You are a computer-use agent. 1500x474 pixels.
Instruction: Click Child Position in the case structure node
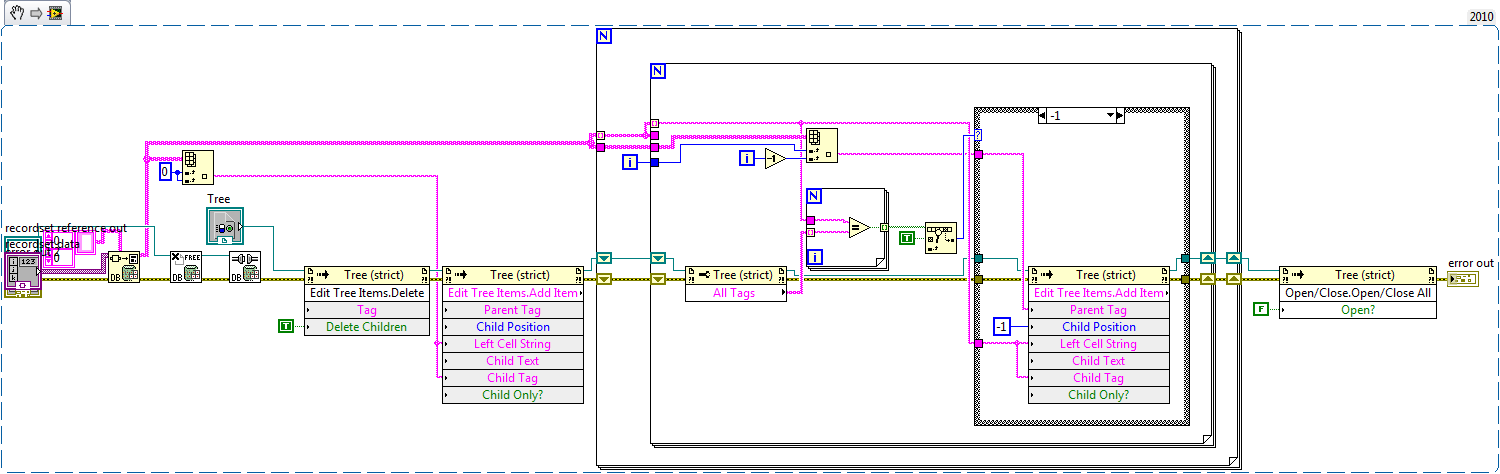click(1099, 326)
